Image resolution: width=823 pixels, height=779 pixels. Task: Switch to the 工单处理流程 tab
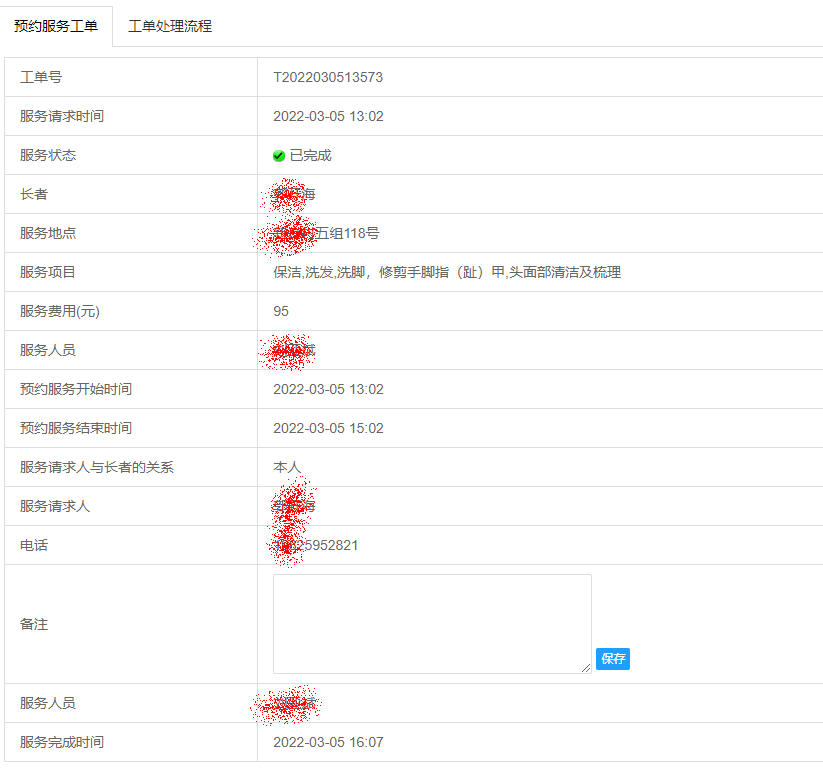point(170,26)
